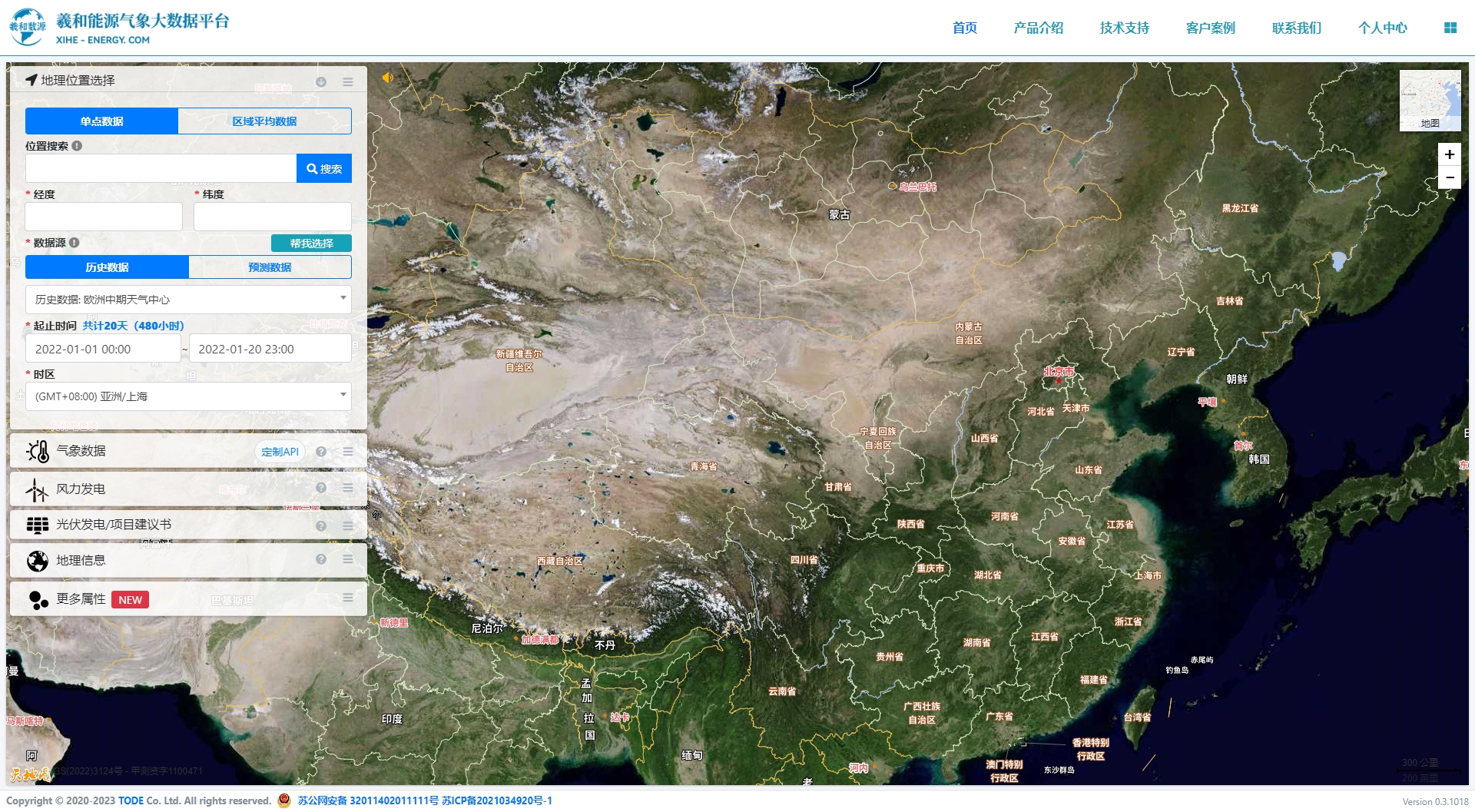The image size is (1475, 812).
Task: Open the grid apps icon in header
Action: [x=1450, y=28]
